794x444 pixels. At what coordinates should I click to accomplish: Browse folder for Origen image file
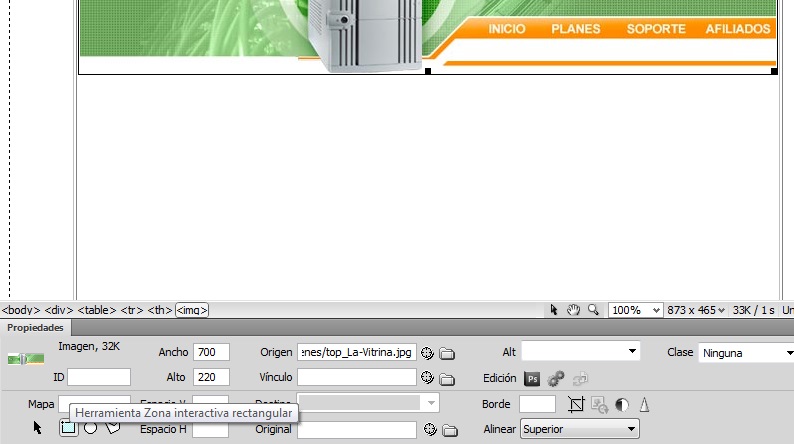[447, 353]
